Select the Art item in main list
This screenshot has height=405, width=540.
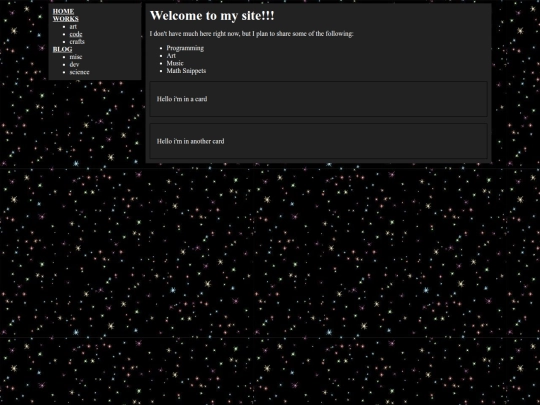pyautogui.click(x=171, y=56)
